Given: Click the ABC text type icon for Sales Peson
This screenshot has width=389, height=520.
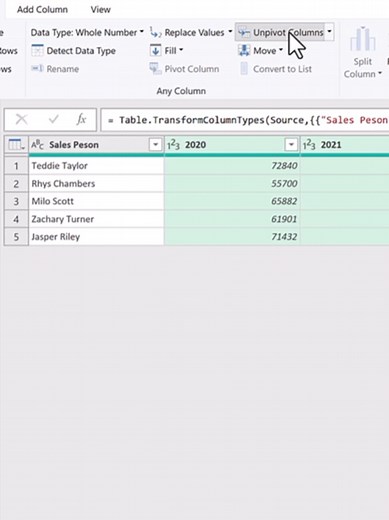Looking at the screenshot, I should (37, 145).
